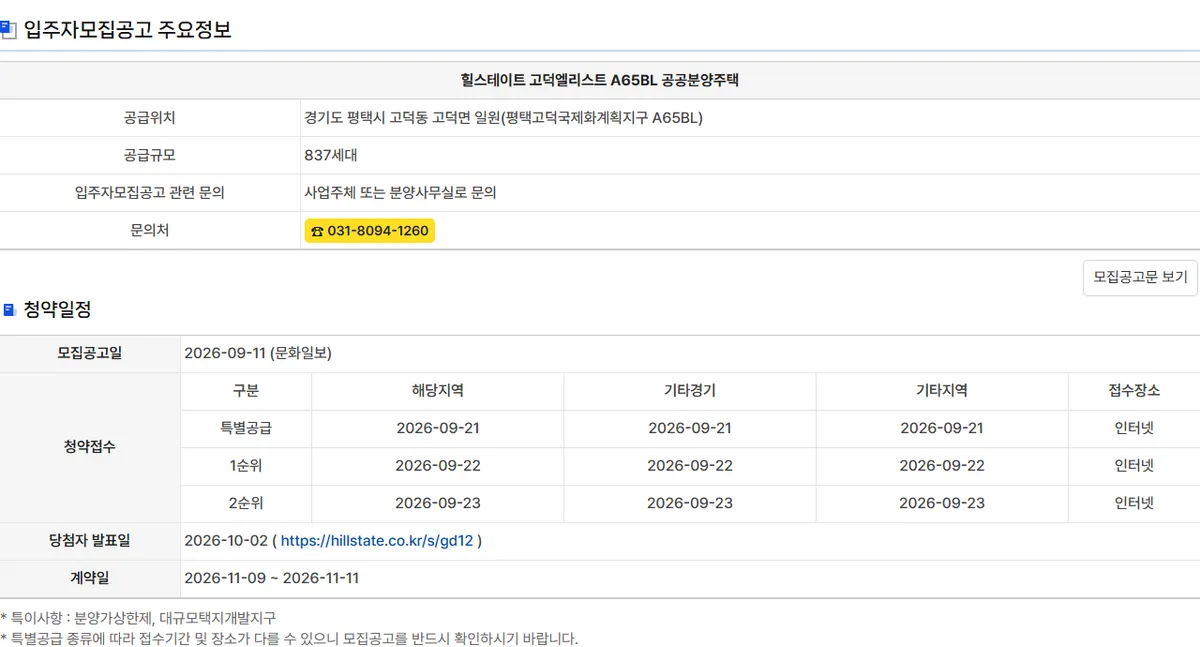
Task: Click 인터넷 in the 특별공급 row
Action: click(x=1134, y=428)
